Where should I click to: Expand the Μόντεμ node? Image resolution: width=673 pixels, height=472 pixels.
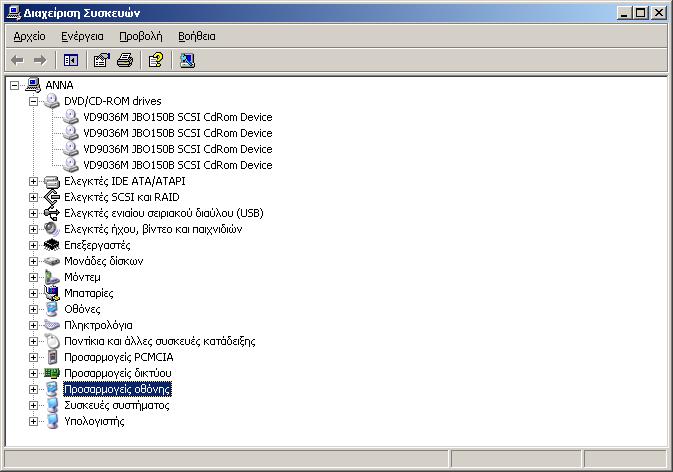pos(33,278)
